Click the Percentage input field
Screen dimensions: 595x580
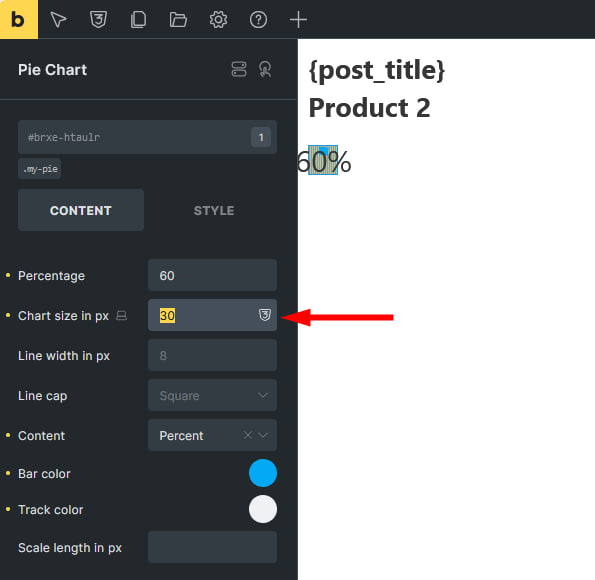click(212, 275)
